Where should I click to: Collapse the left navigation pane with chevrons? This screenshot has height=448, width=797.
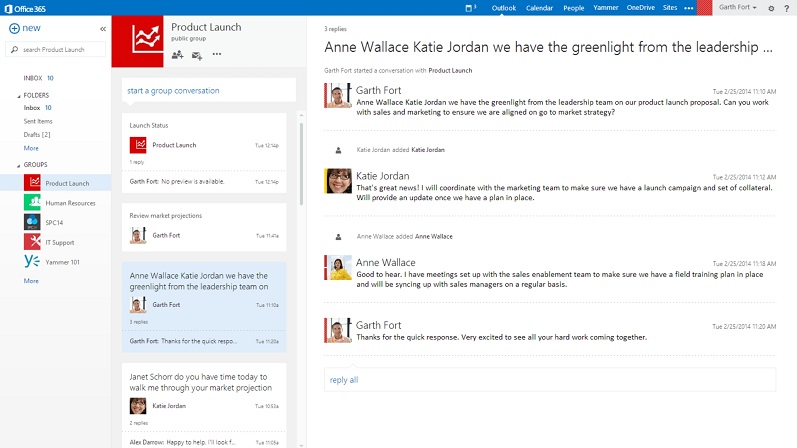click(x=103, y=29)
